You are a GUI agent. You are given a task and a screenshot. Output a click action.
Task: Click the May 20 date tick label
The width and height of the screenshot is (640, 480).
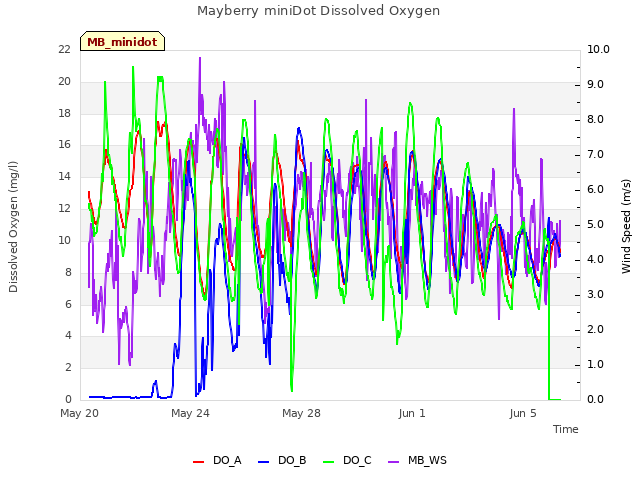point(79,413)
